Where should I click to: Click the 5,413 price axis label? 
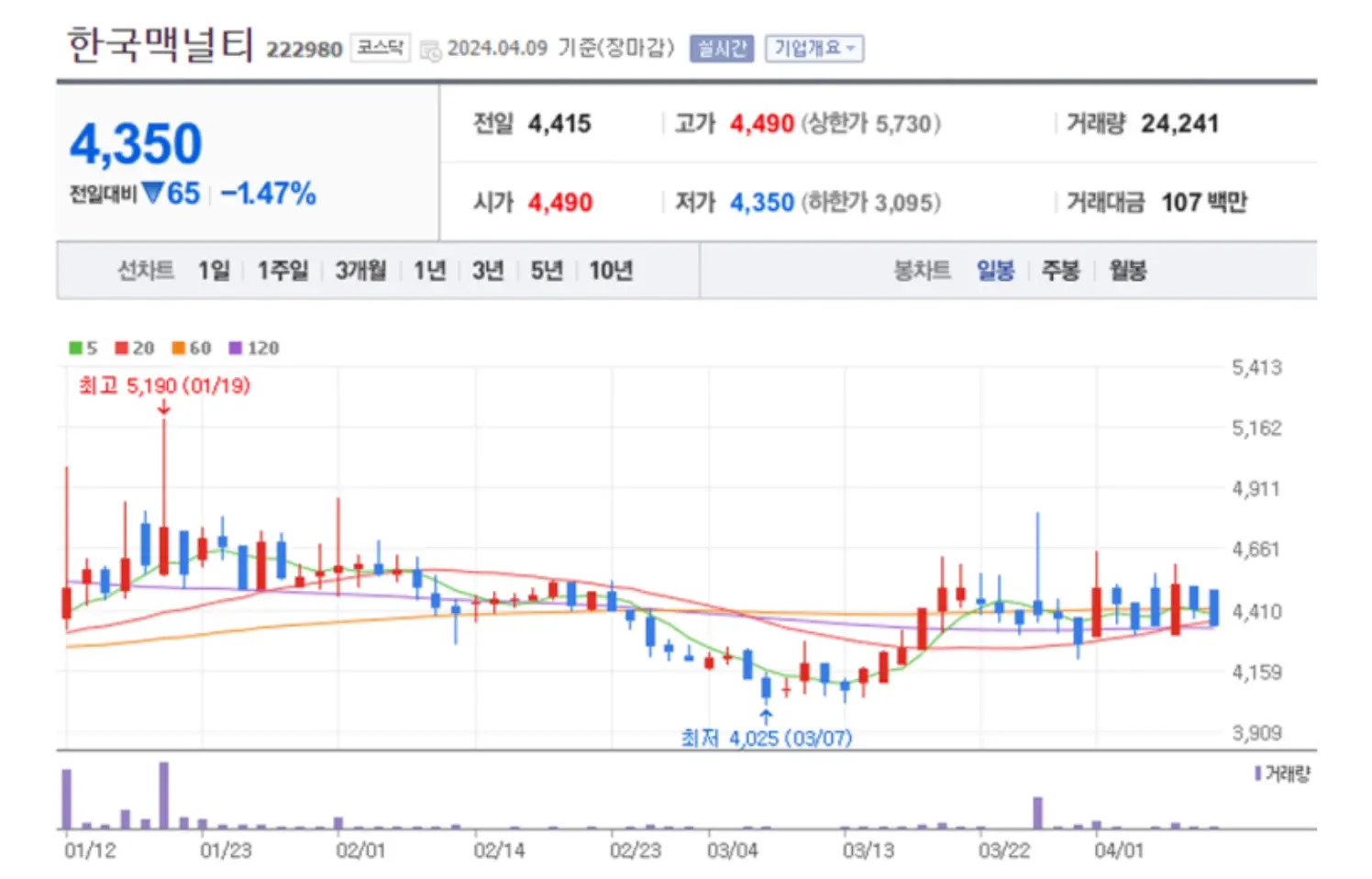pyautogui.click(x=1256, y=368)
